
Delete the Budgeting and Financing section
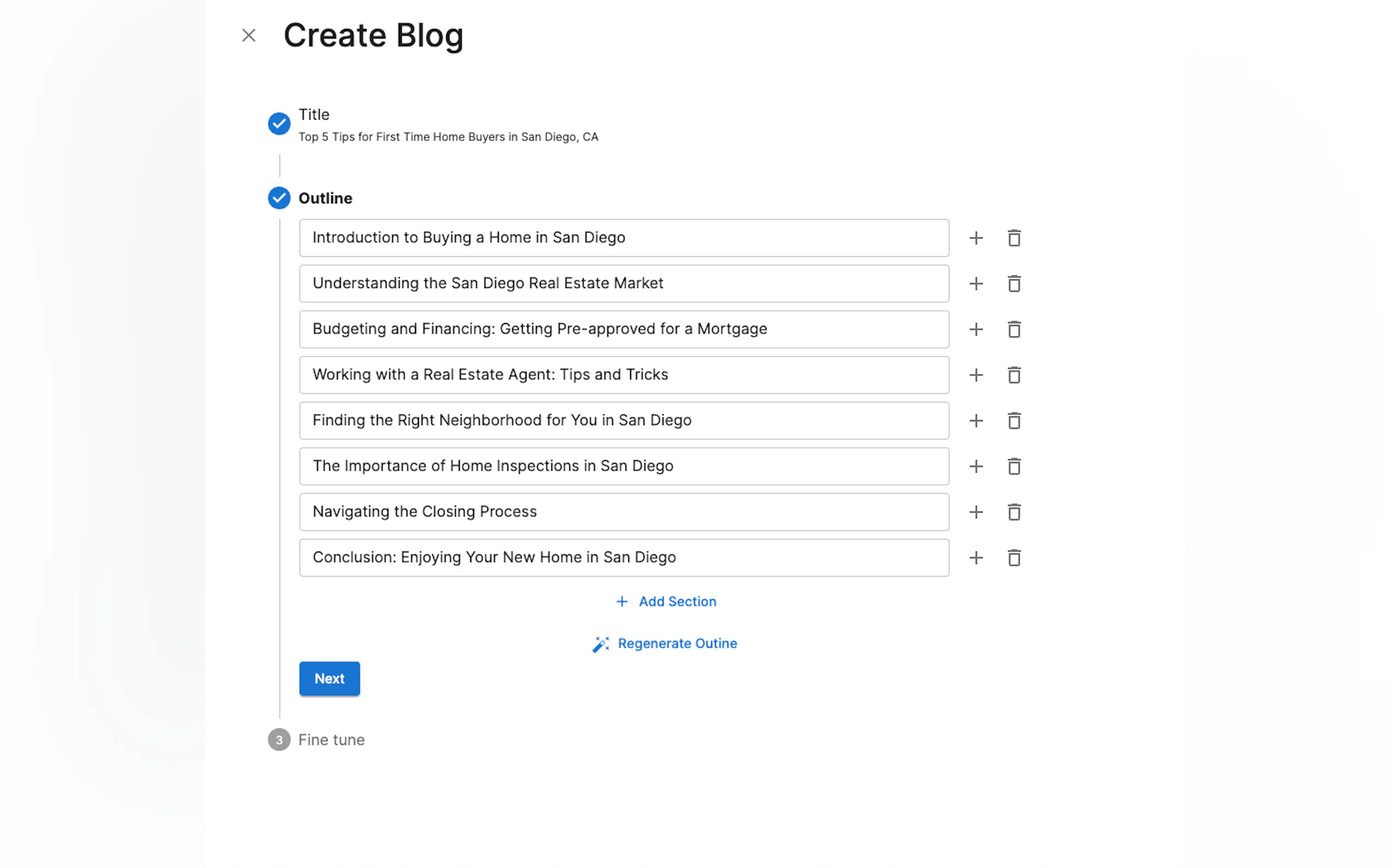(x=1013, y=330)
